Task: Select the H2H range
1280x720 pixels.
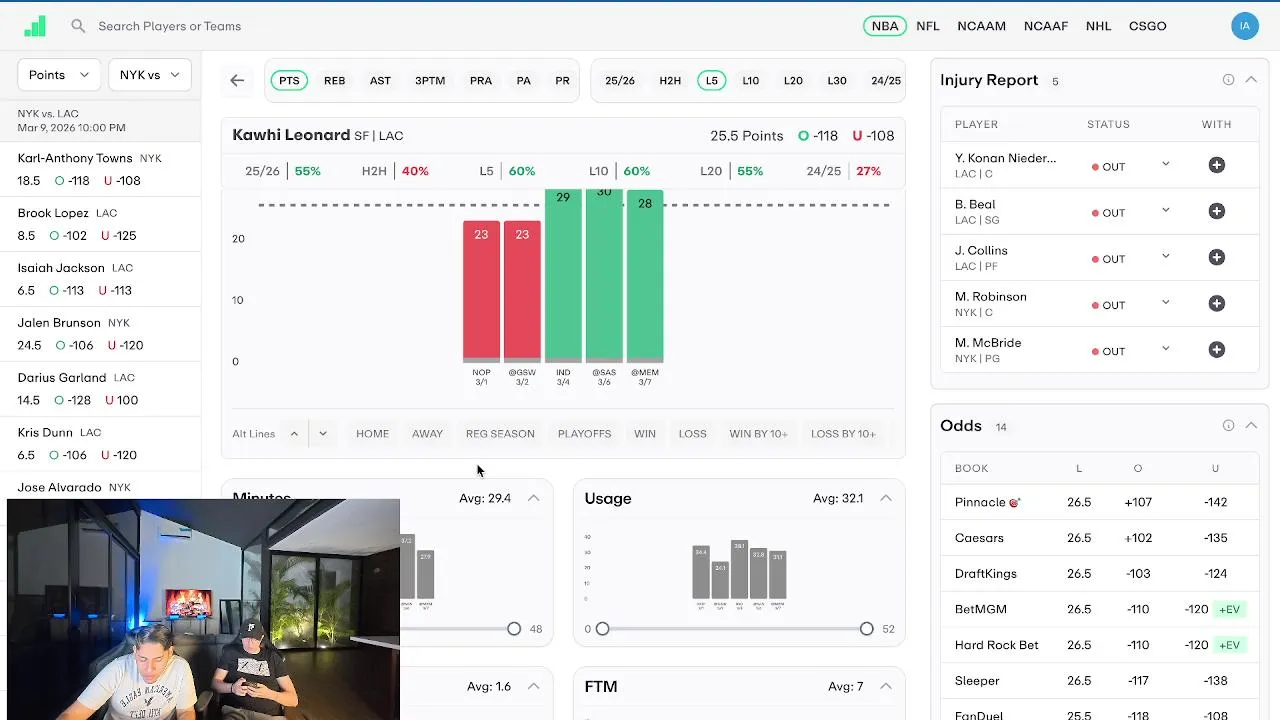Action: click(x=670, y=81)
